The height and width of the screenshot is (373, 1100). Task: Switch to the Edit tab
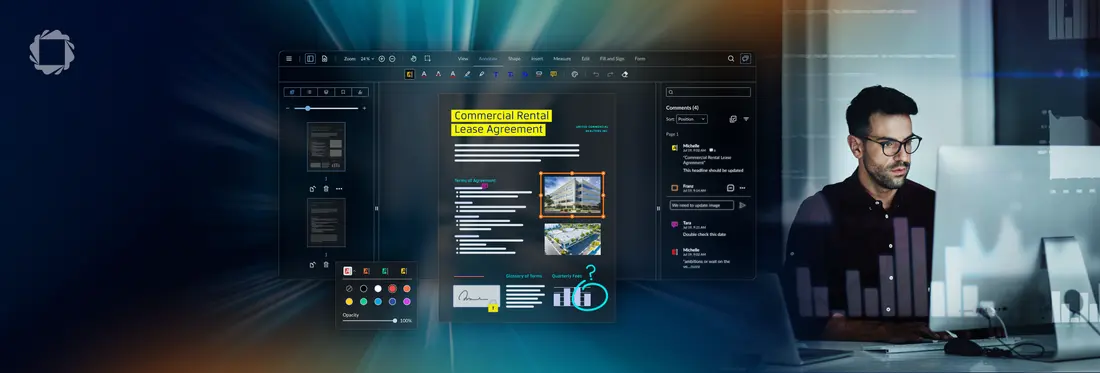(585, 59)
